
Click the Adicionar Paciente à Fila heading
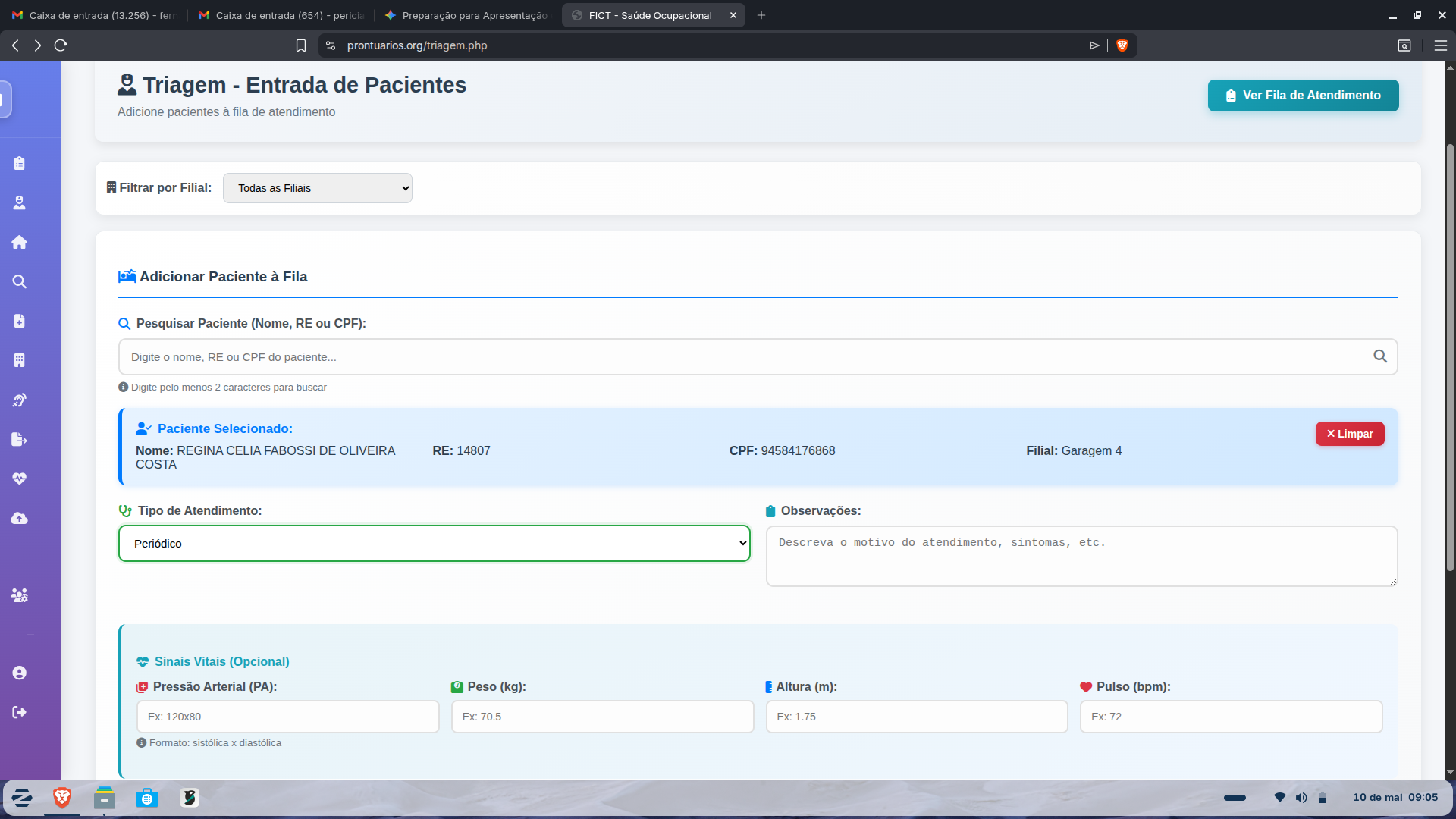213,277
